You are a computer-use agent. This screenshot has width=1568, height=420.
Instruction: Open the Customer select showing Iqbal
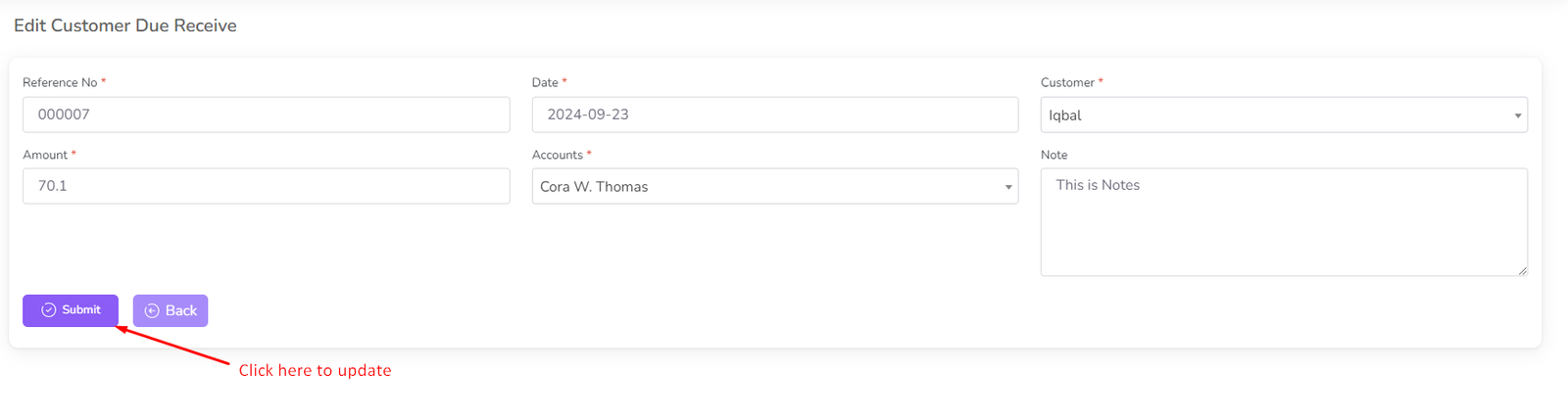pyautogui.click(x=1274, y=116)
